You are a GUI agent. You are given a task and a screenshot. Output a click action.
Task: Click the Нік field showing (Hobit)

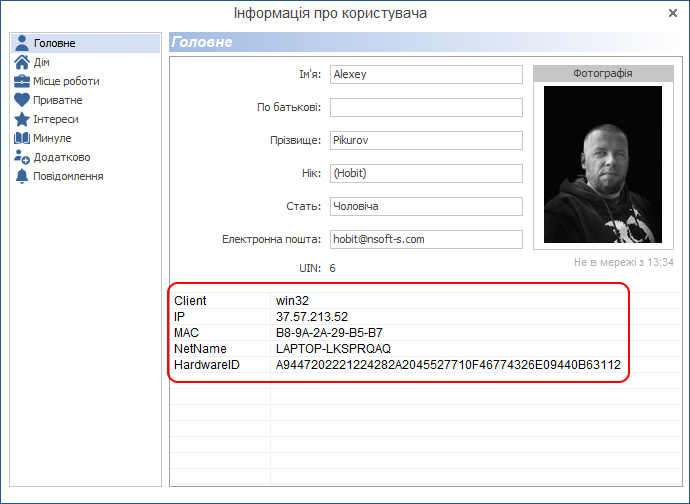(x=426, y=173)
